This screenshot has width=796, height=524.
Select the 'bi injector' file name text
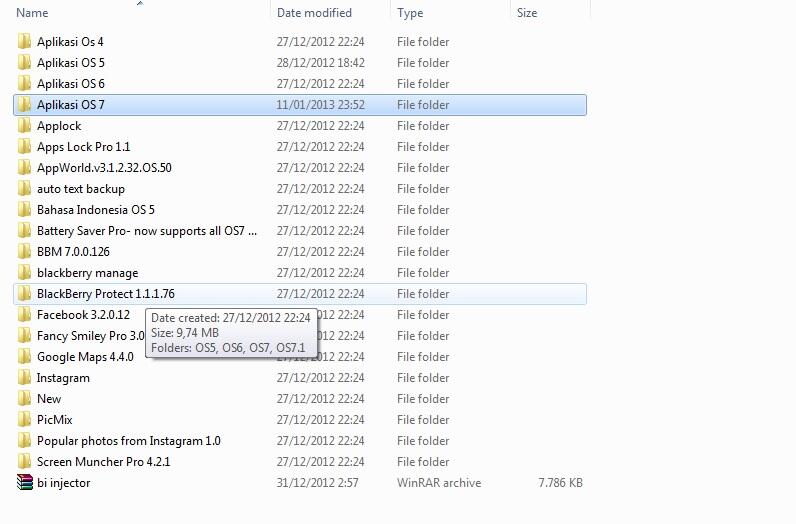[63, 483]
